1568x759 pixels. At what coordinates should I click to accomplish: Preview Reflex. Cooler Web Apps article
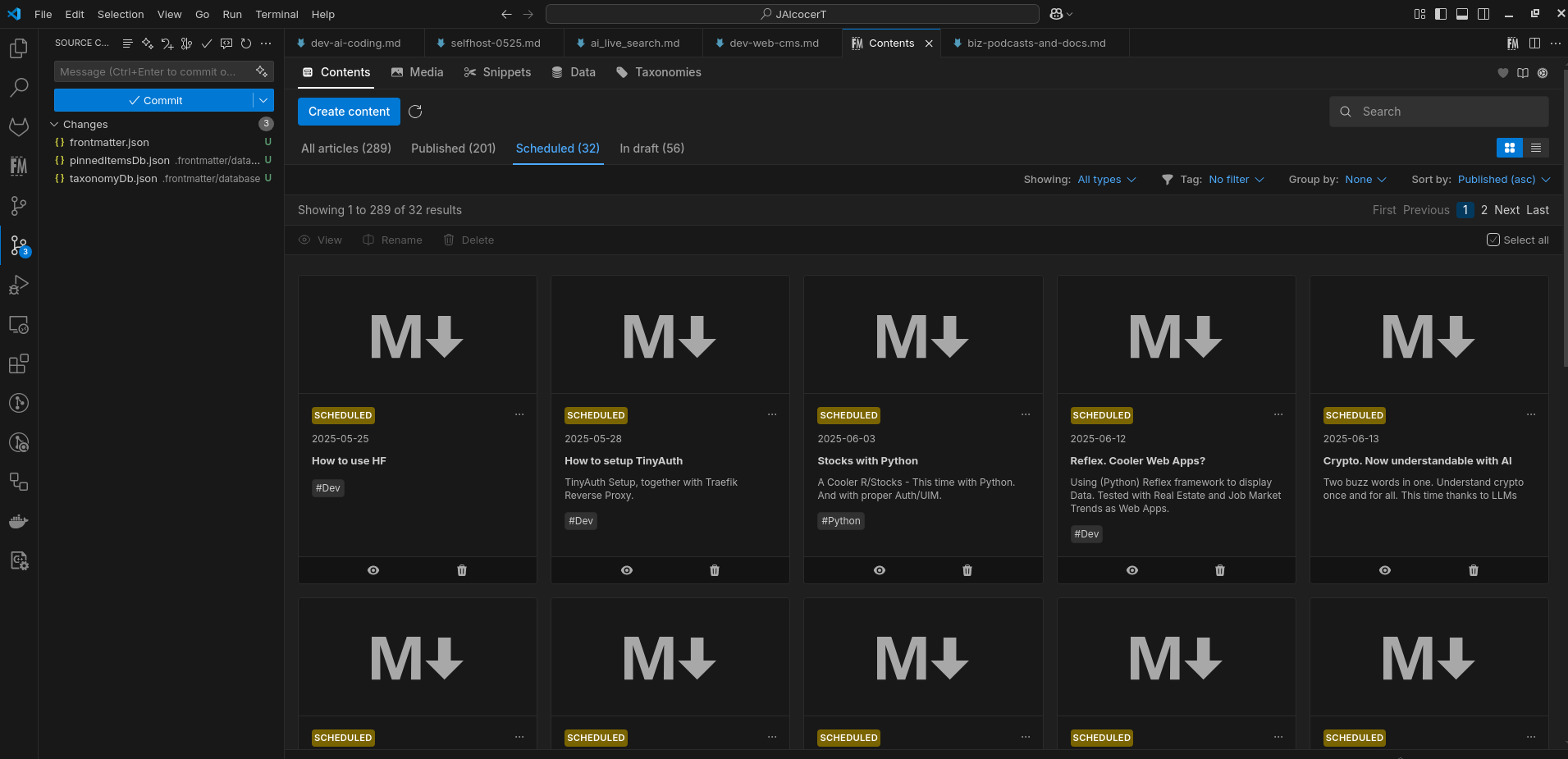(1132, 570)
